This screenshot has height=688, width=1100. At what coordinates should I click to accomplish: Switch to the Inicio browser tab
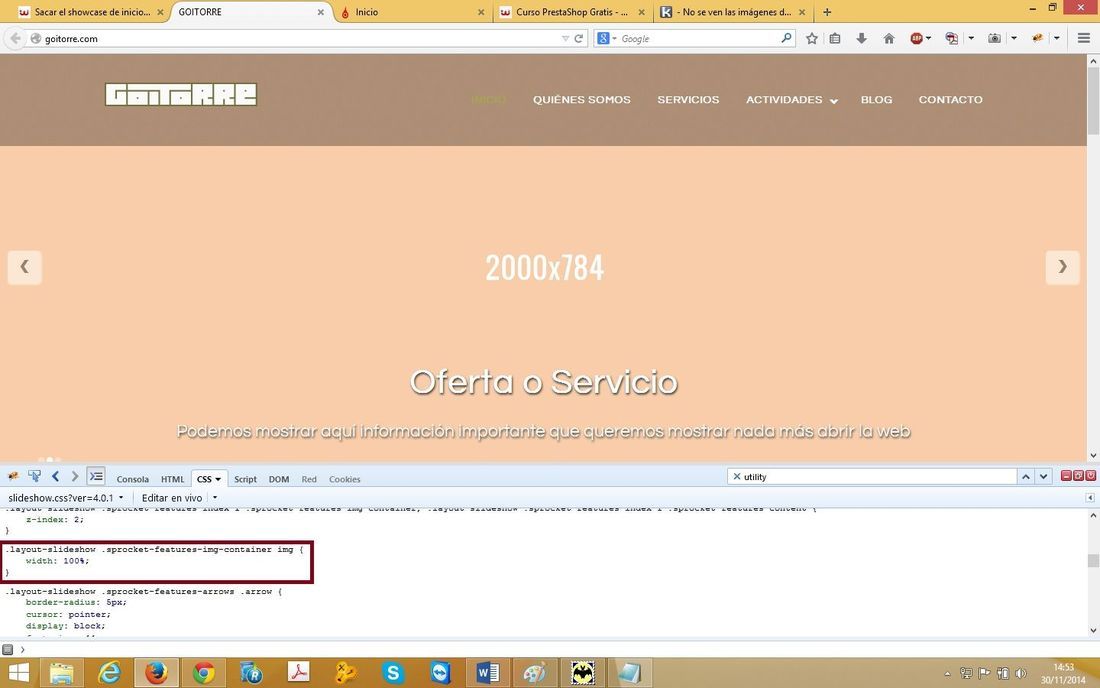click(x=413, y=12)
